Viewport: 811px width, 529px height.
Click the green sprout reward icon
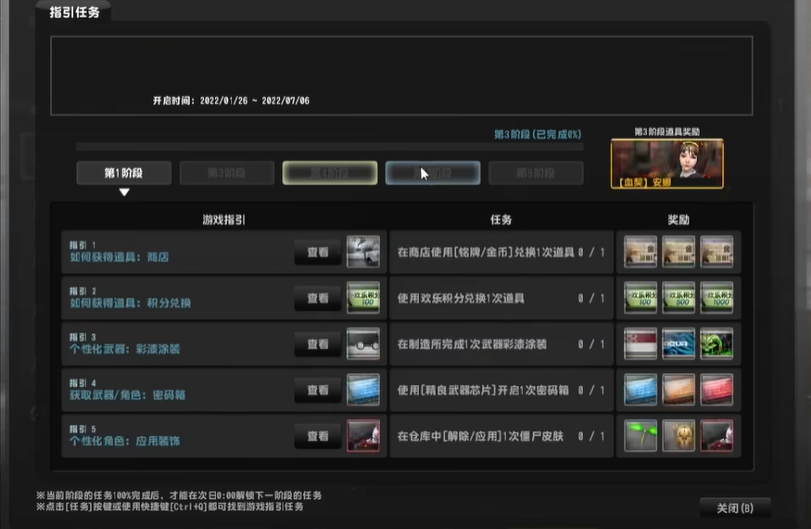click(640, 436)
